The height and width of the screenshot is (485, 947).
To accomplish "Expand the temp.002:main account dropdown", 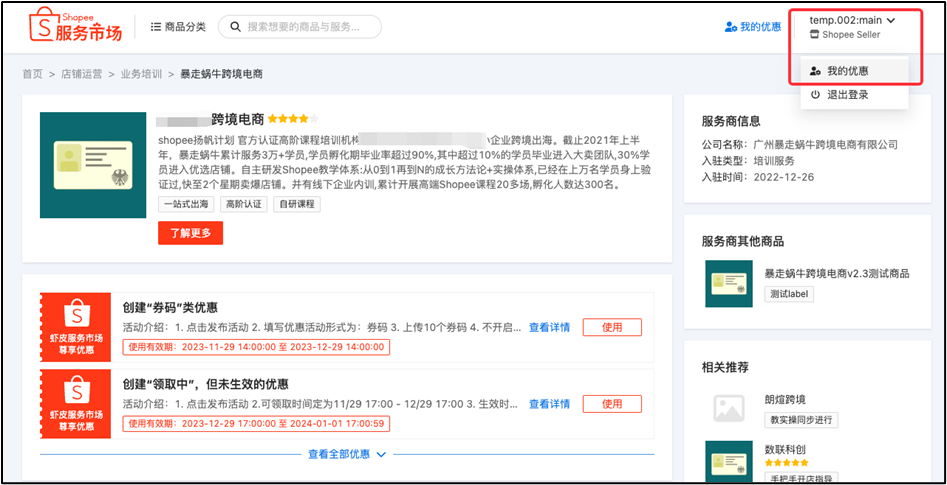I will [853, 20].
